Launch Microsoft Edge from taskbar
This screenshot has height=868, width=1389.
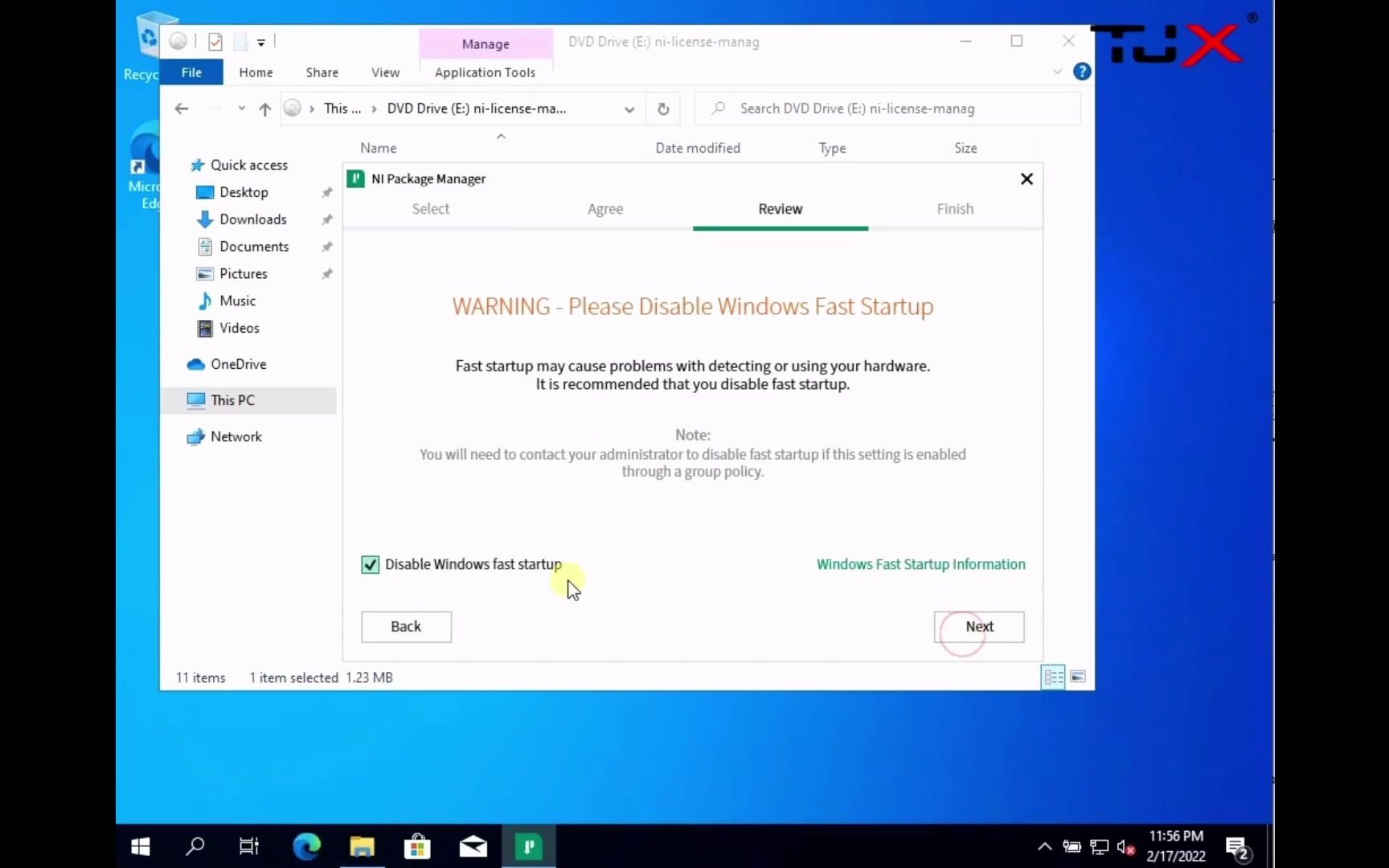click(x=306, y=846)
